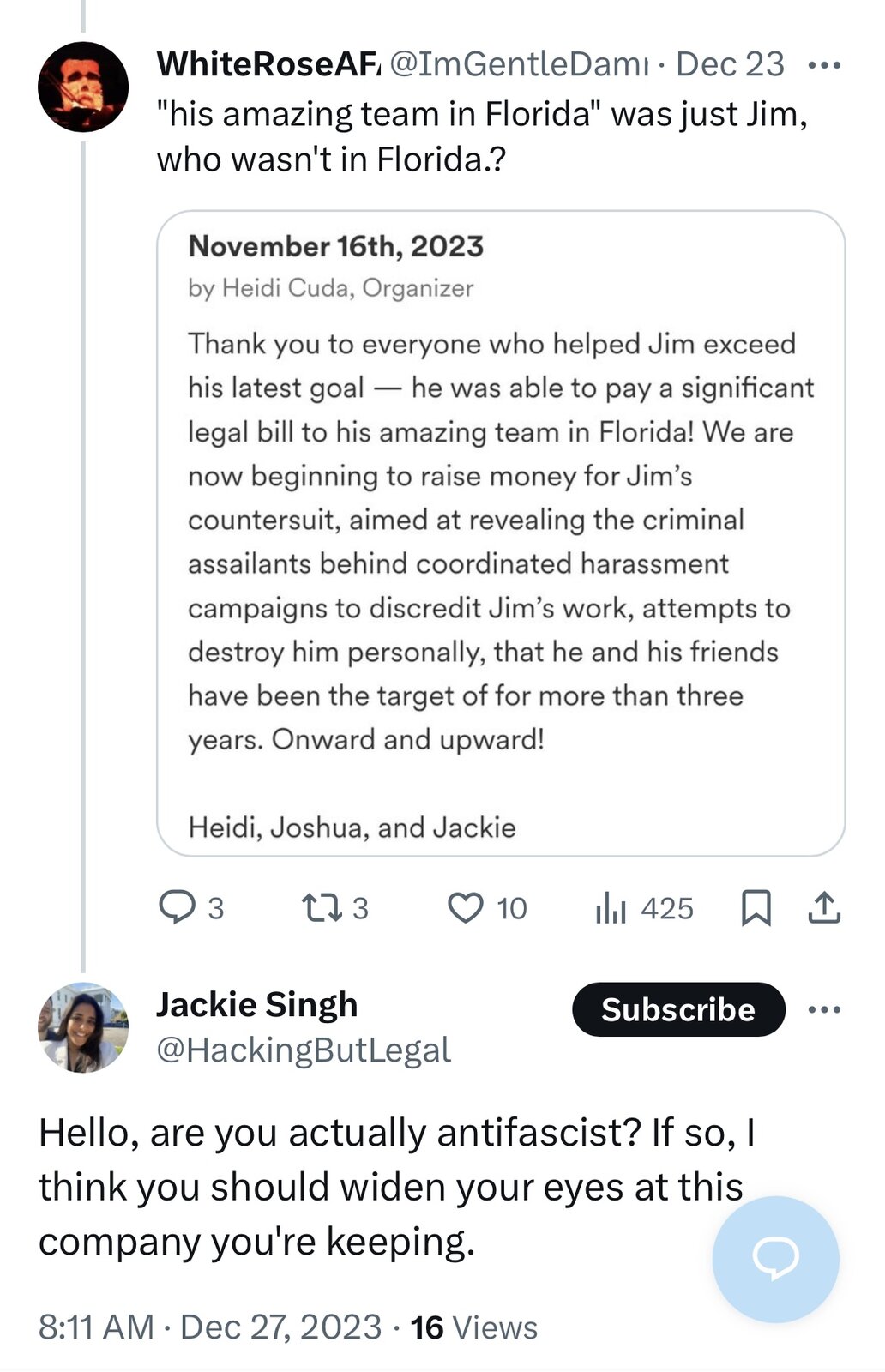Image resolution: width=885 pixels, height=1372 pixels.
Task: Open the Dec 23 timestamp
Action: pos(730,64)
